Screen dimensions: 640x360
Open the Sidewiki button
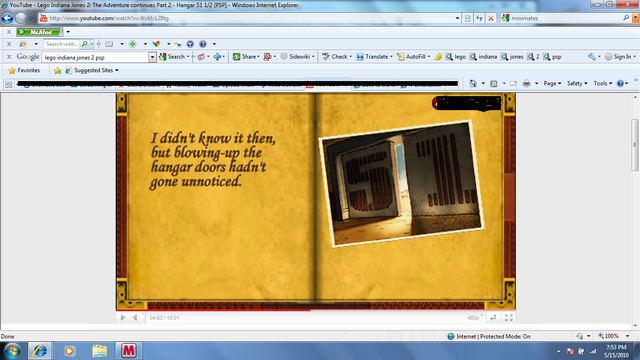(297, 57)
